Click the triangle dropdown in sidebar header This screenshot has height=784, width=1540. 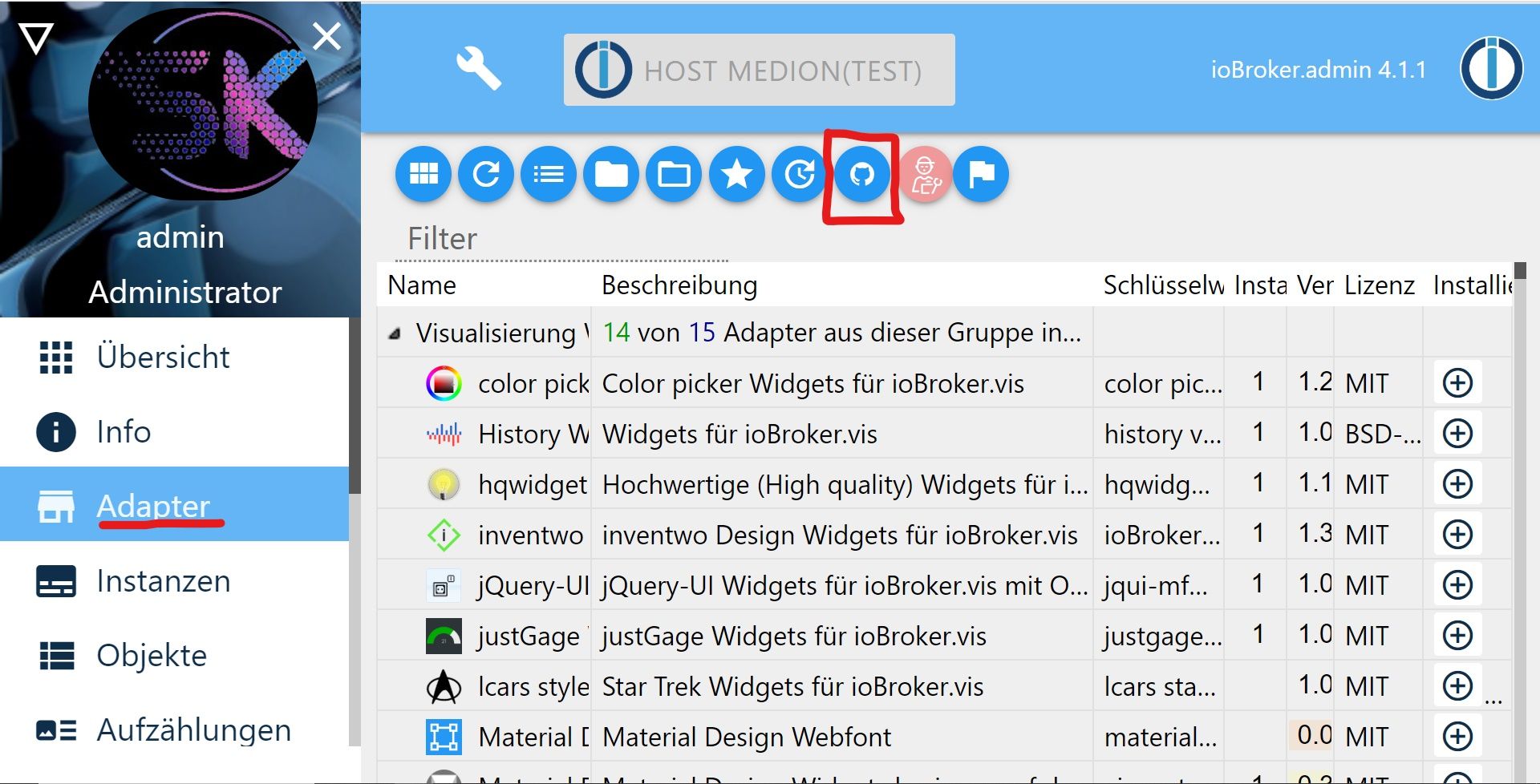click(36, 38)
